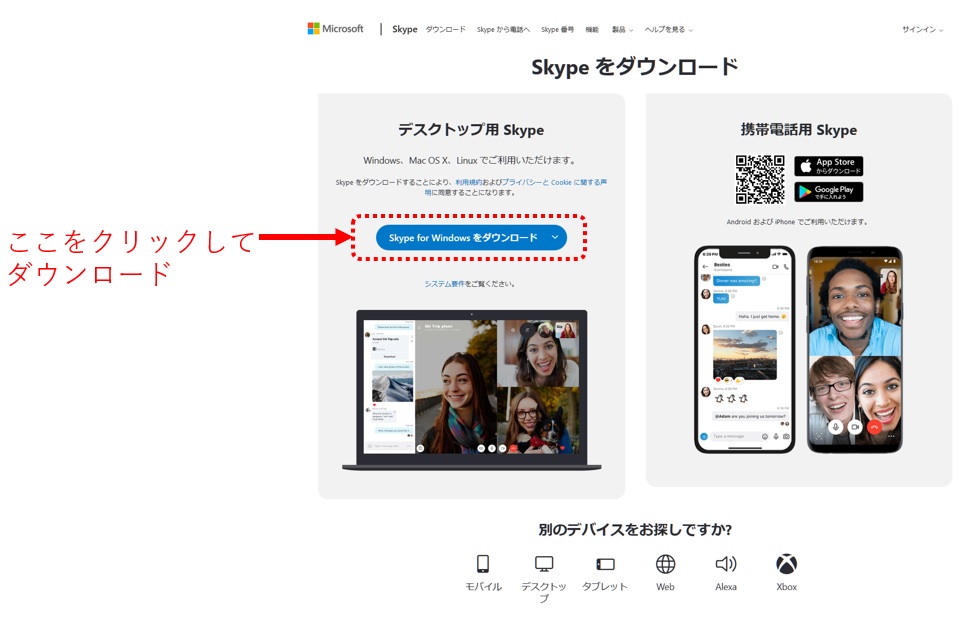Click the mobile device icon
Screen dimensions: 972x623
click(483, 564)
